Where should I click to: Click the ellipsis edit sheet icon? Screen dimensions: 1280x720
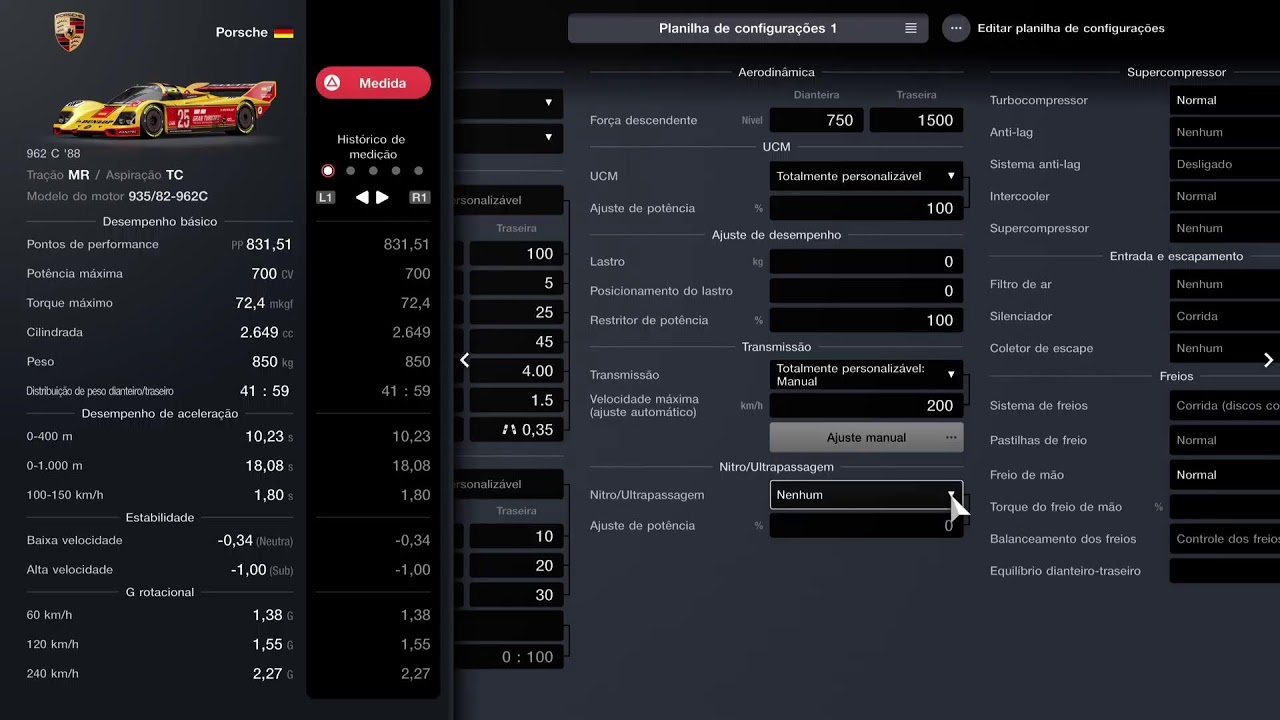[x=956, y=28]
